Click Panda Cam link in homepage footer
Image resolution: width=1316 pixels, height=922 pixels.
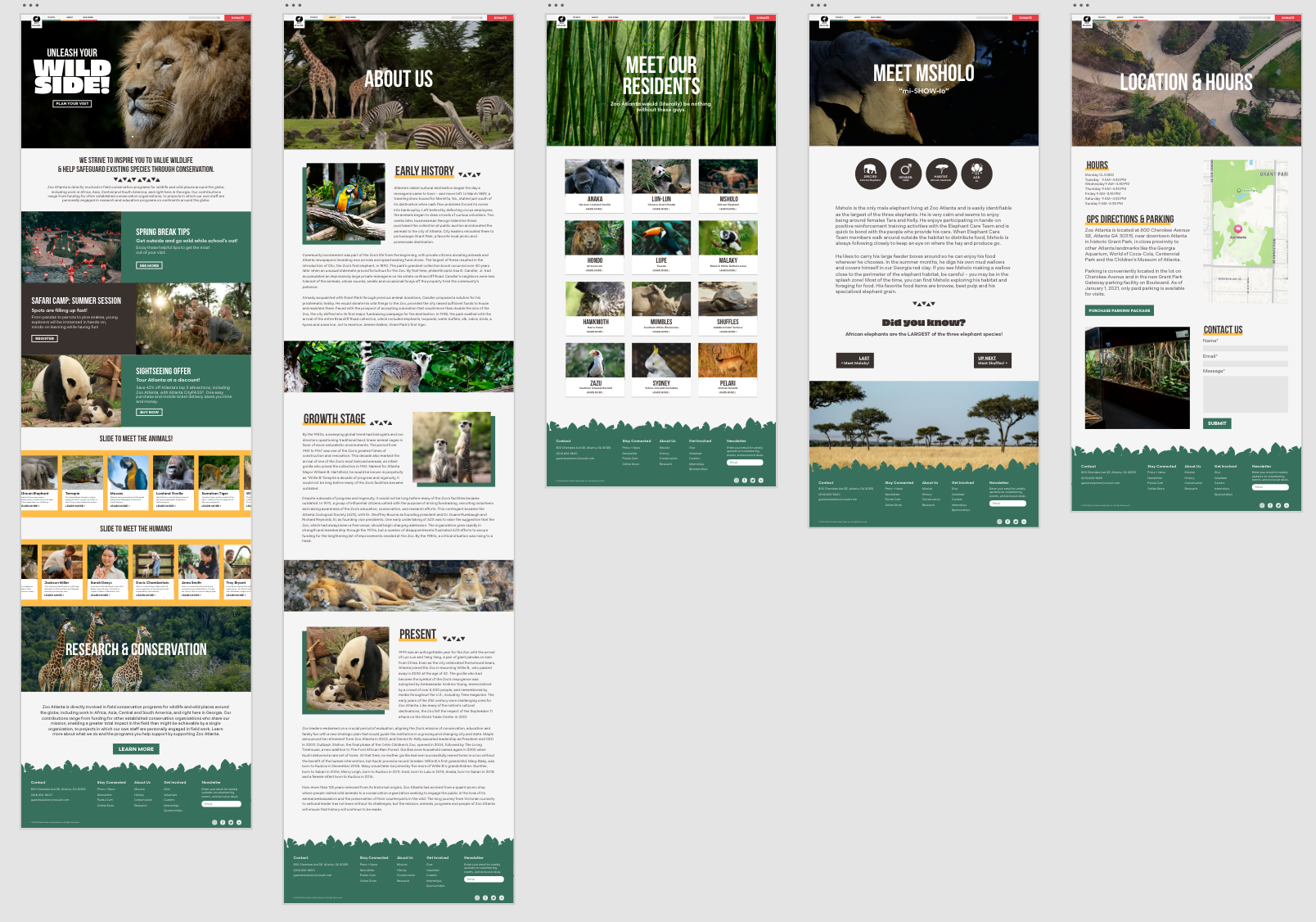click(x=106, y=800)
